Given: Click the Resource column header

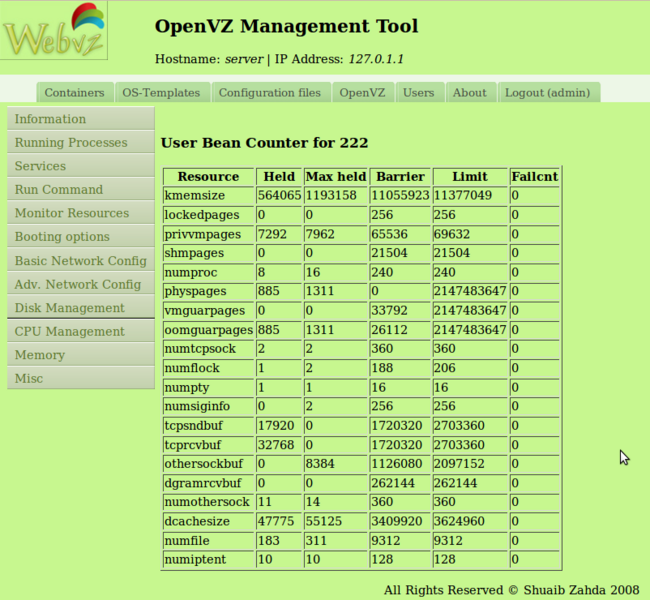Looking at the screenshot, I should (x=209, y=177).
